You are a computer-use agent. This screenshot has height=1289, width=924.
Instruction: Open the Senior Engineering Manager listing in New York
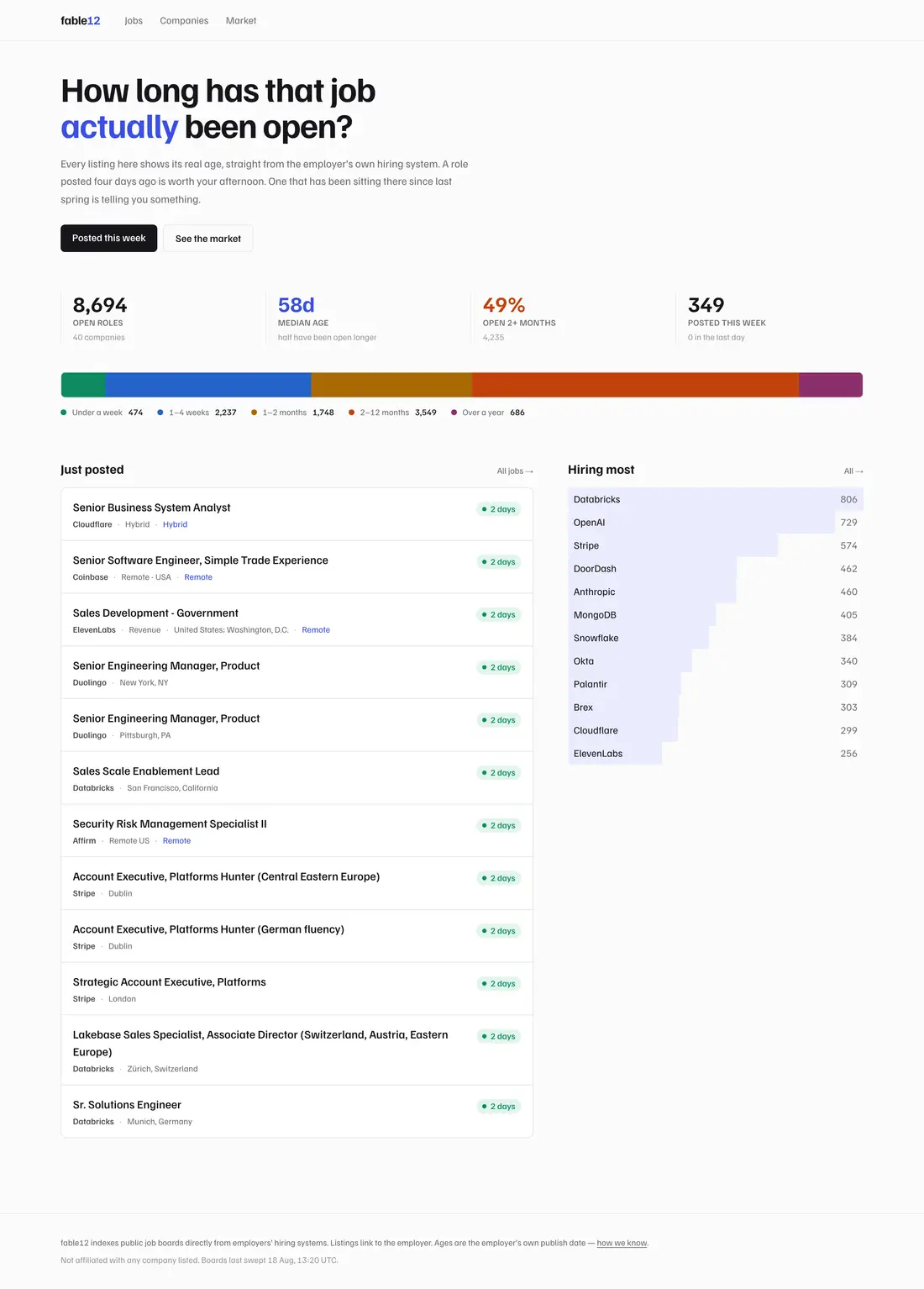pos(297,673)
